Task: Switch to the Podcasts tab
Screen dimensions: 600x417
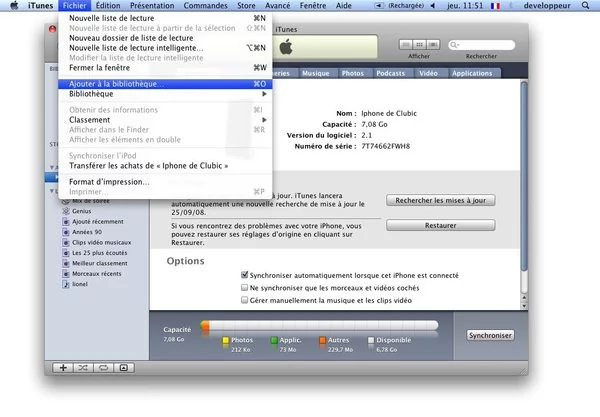Action: tap(390, 73)
